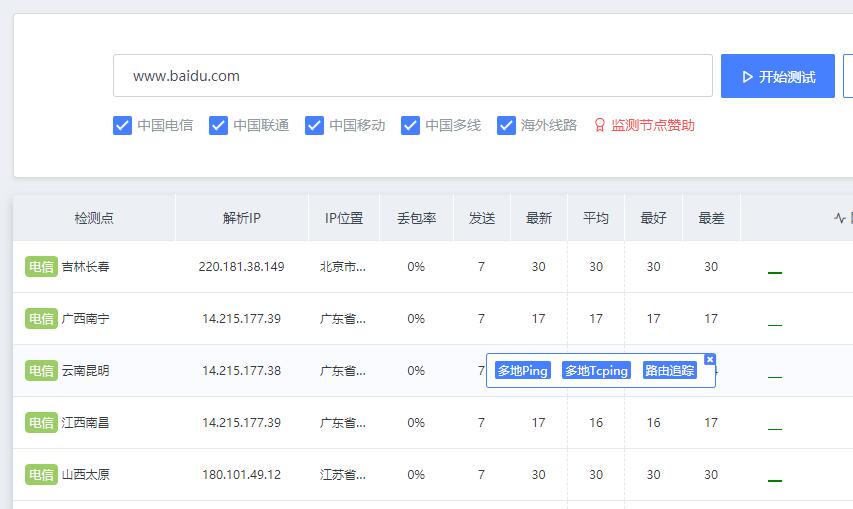Viewport: 853px width, 509px height.
Task: Click the 平均 column header
Action: 596,218
